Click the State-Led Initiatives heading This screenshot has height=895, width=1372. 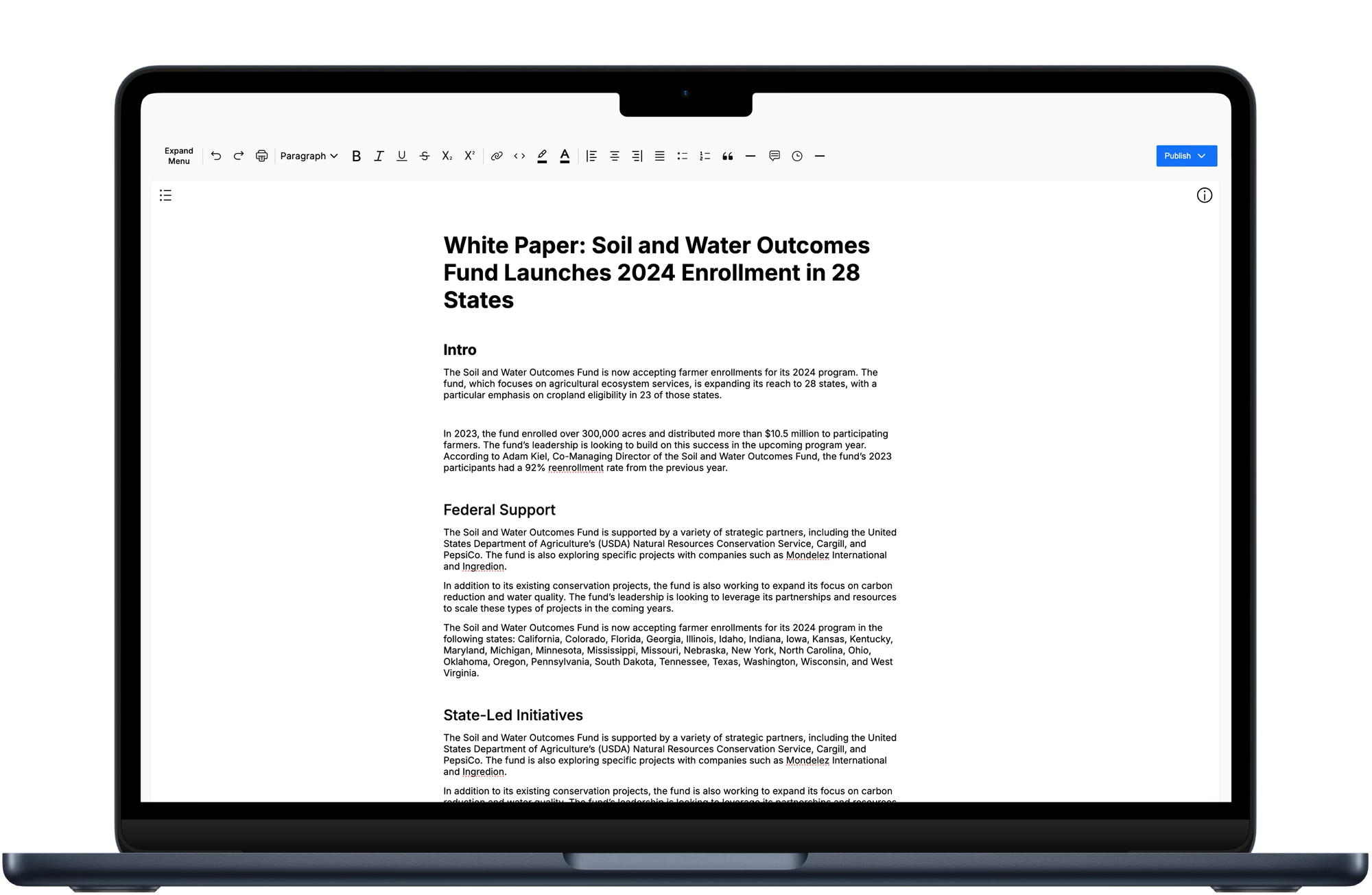point(513,715)
